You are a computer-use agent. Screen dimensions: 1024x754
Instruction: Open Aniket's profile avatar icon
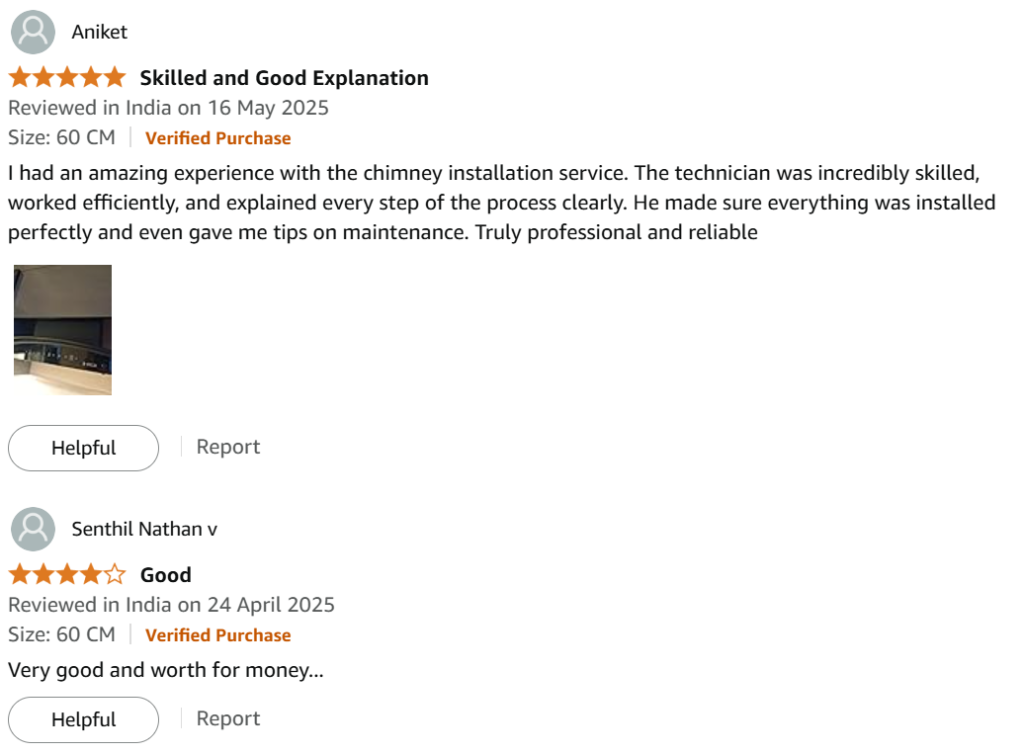tap(33, 32)
